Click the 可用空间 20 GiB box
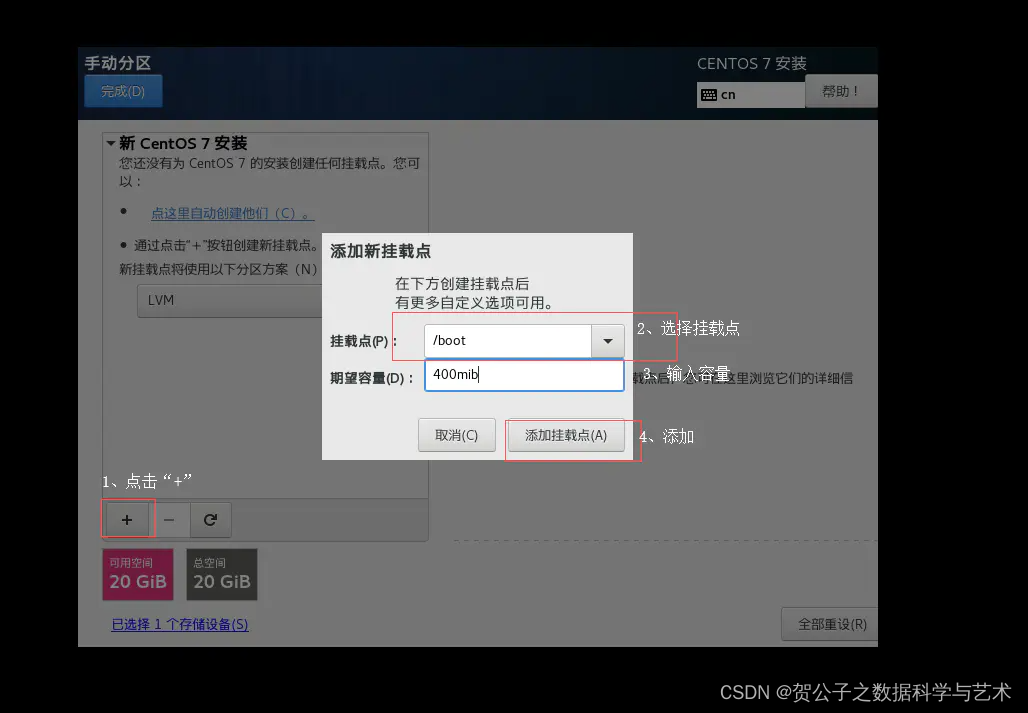 pyautogui.click(x=138, y=575)
